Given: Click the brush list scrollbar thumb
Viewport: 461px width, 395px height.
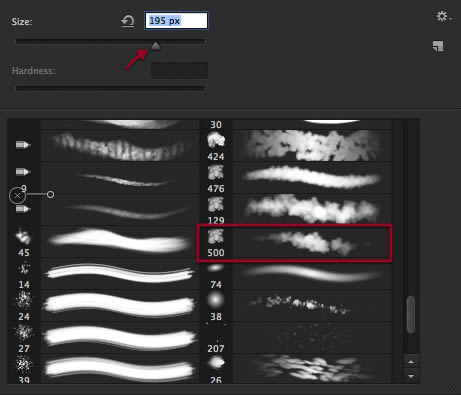Looking at the screenshot, I should (411, 314).
